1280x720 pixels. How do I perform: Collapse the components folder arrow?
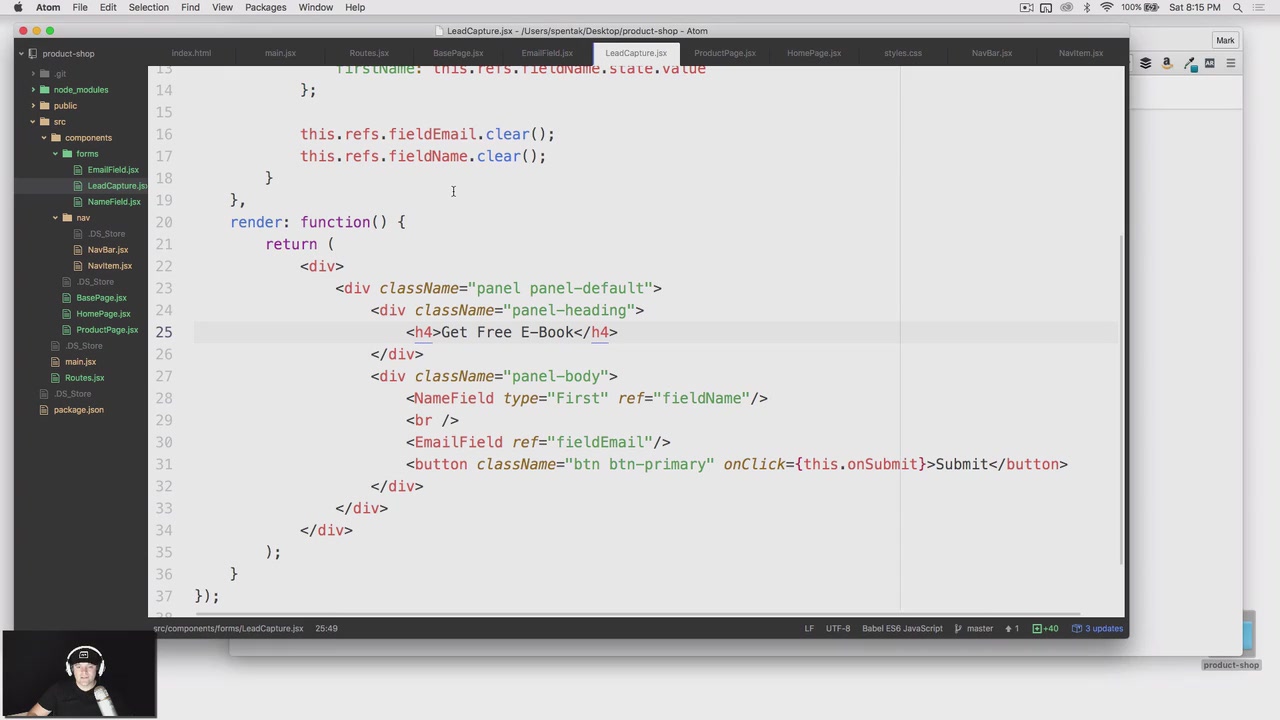tap(44, 138)
